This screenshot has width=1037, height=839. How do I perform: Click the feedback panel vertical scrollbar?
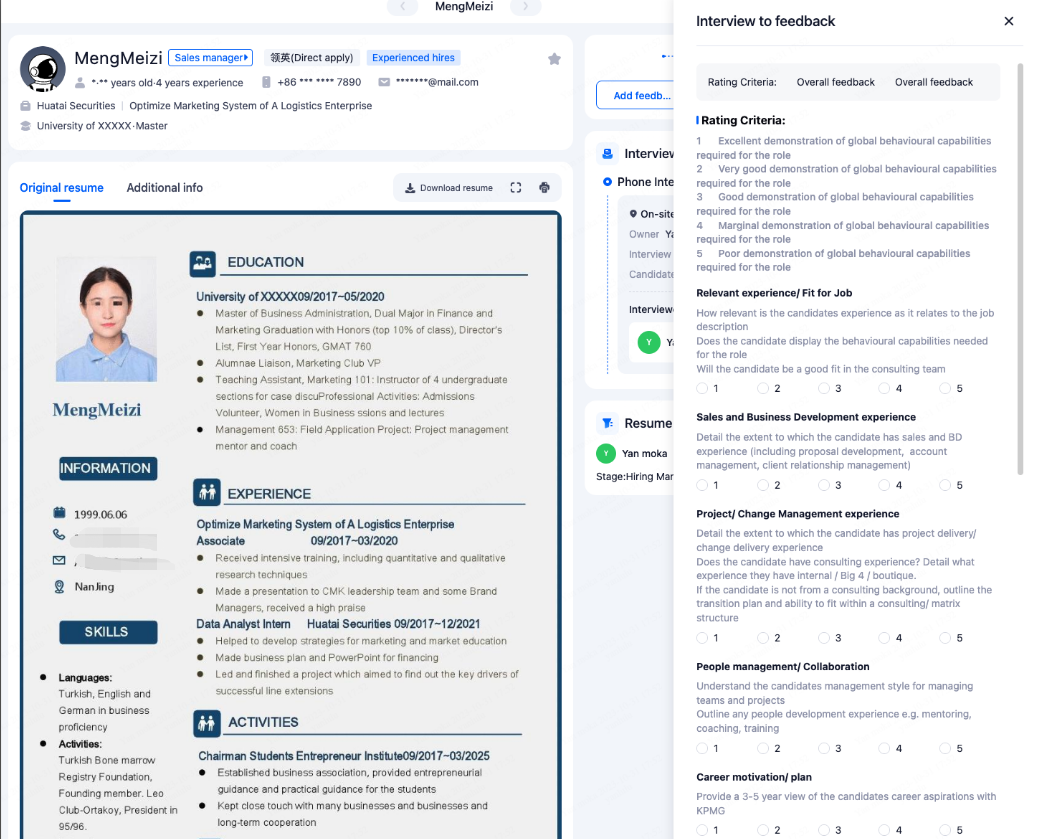pos(1020,269)
